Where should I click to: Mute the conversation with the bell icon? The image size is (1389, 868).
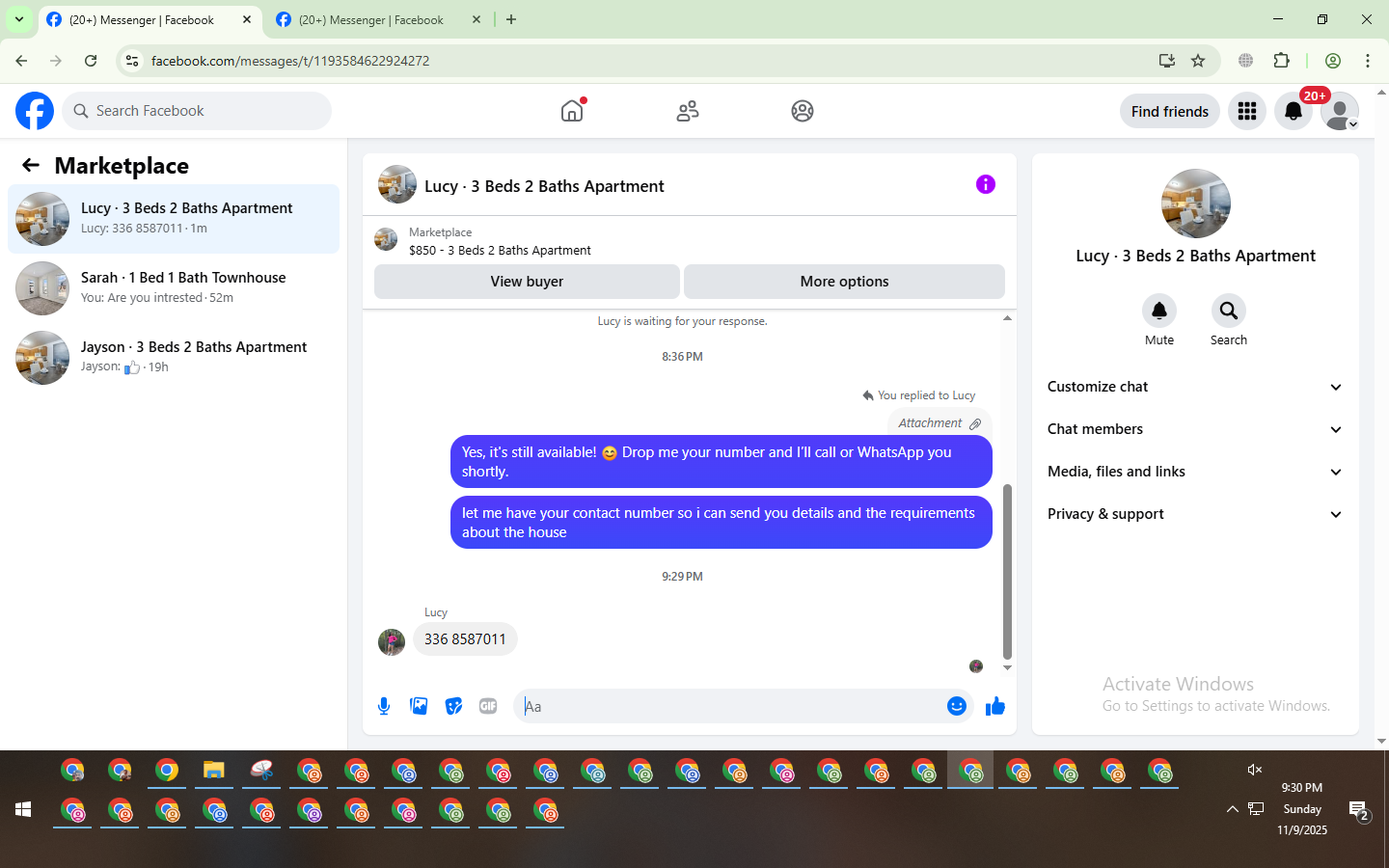[x=1159, y=311]
